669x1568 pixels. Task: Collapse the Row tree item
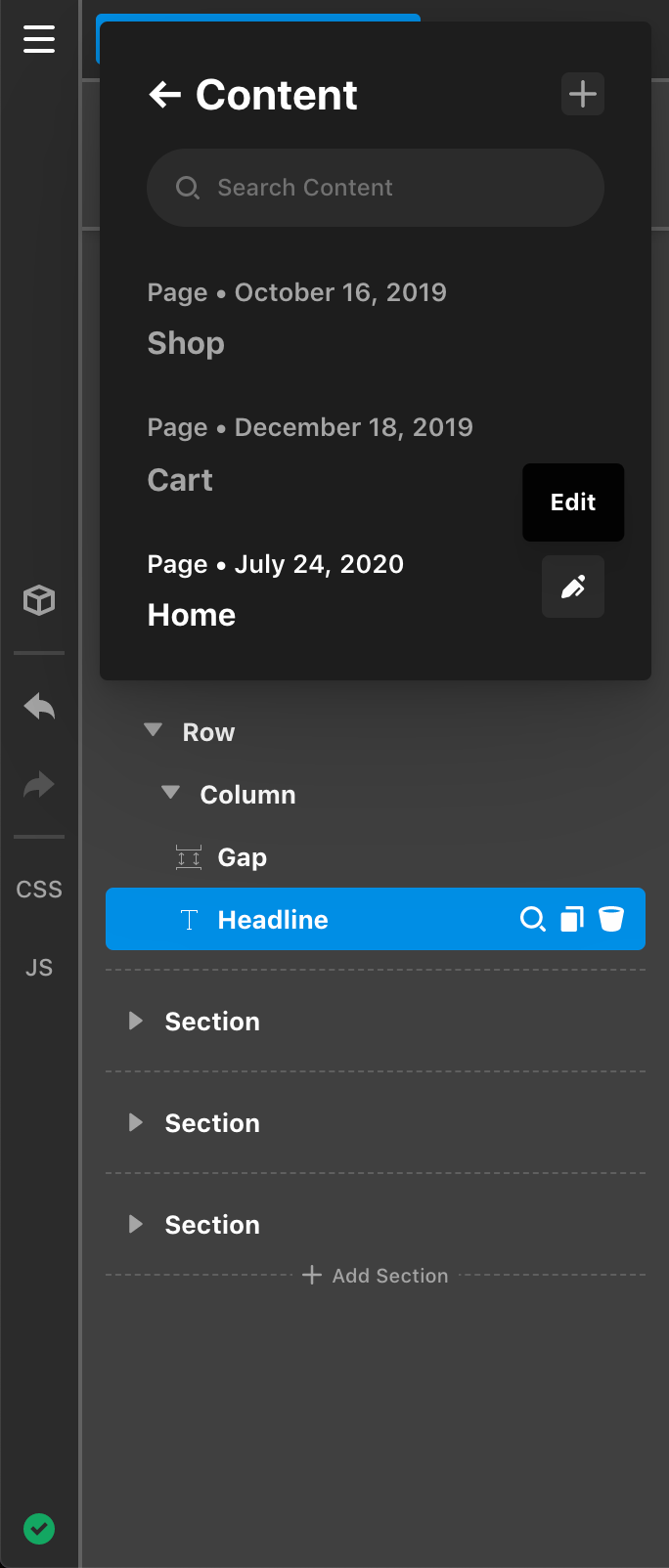tap(154, 730)
